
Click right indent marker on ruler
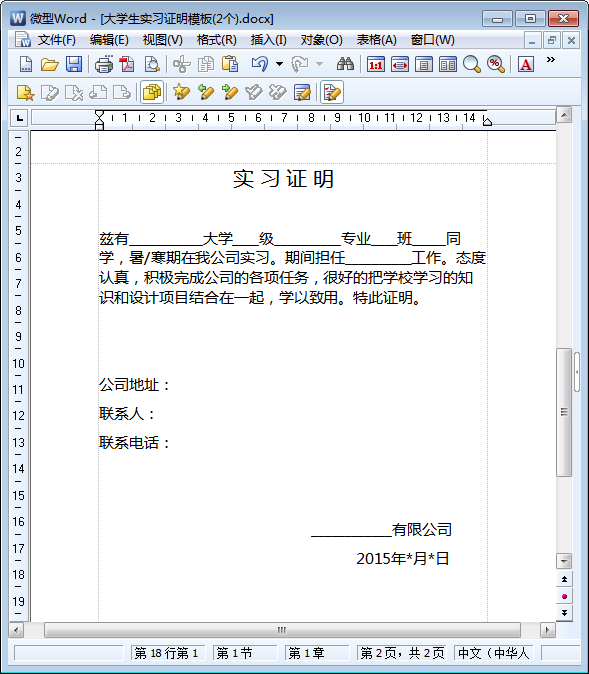[487, 122]
